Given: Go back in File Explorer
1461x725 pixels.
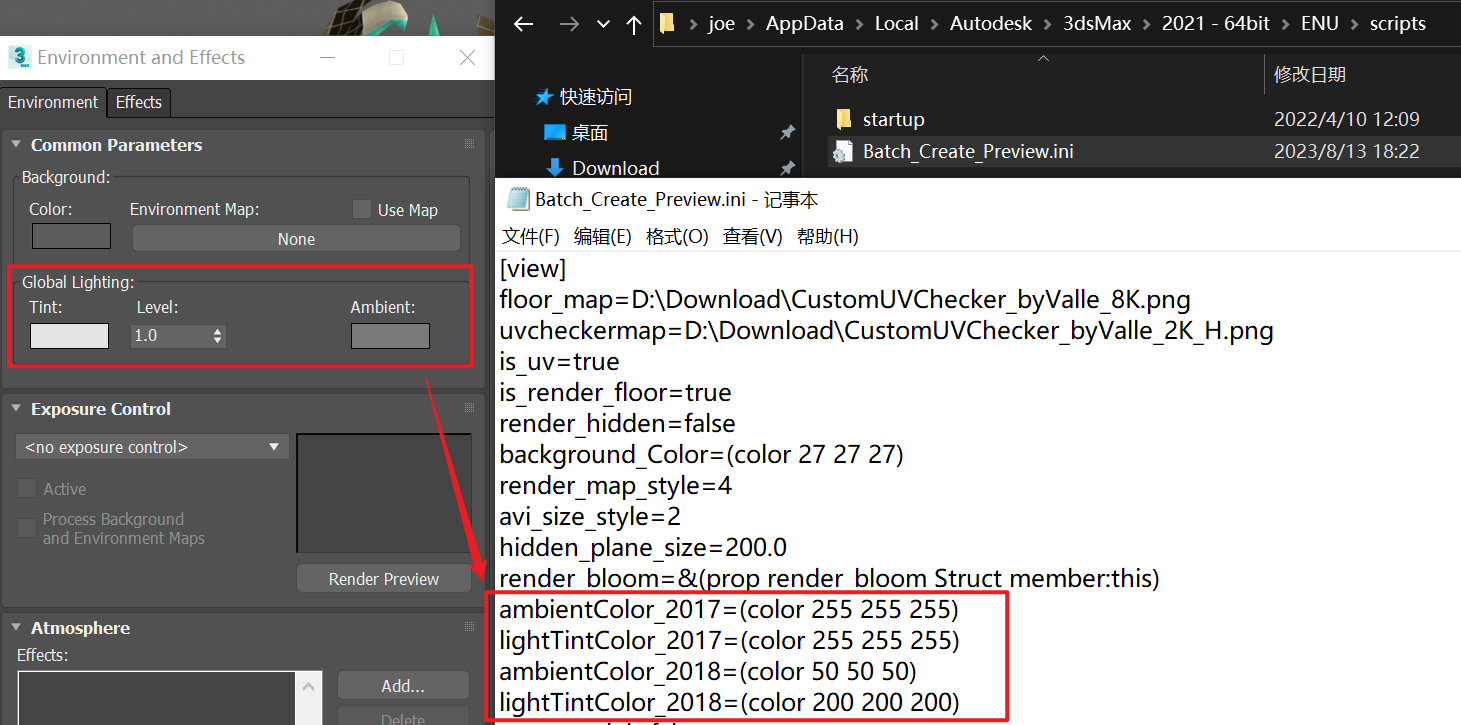Looking at the screenshot, I should tap(523, 24).
